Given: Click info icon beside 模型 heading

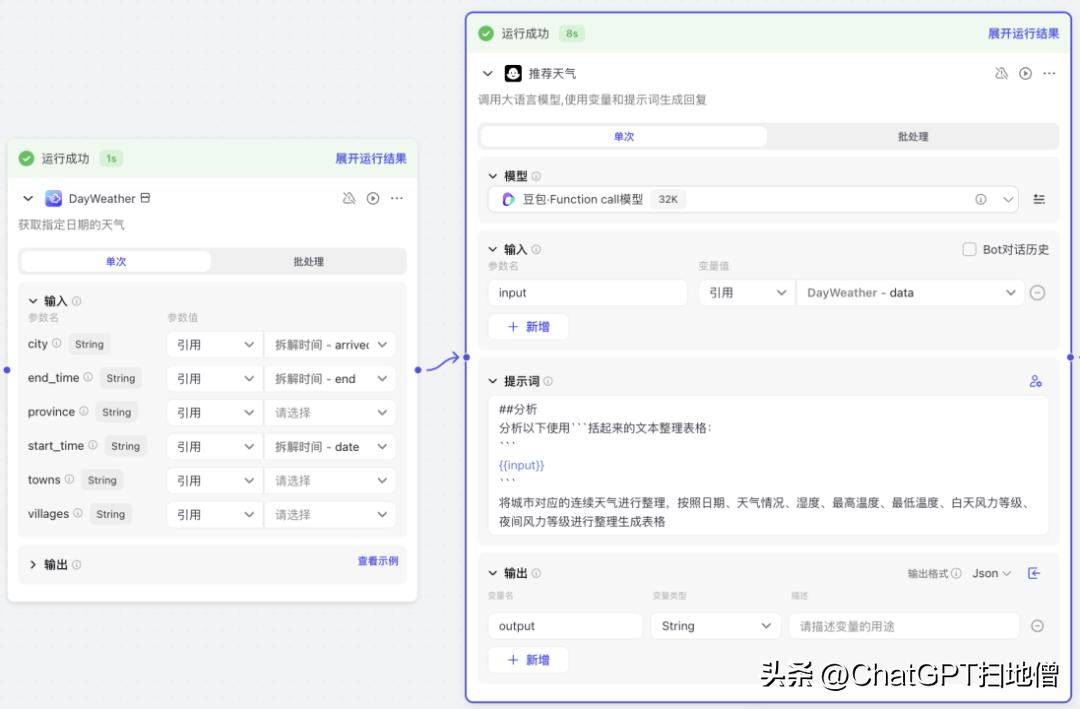Looking at the screenshot, I should (536, 176).
